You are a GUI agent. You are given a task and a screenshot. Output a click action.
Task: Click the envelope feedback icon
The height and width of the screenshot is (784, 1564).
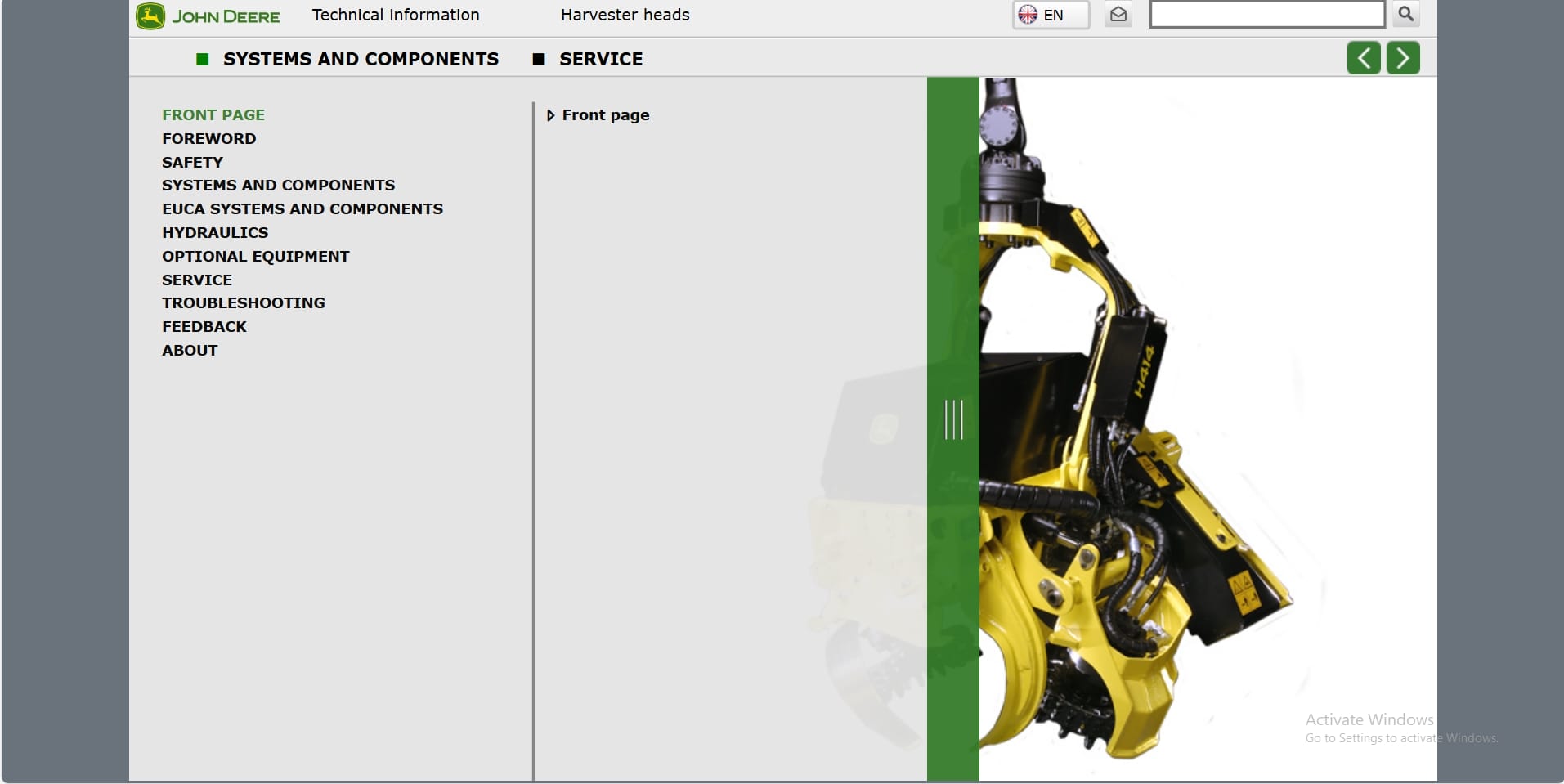1118,14
